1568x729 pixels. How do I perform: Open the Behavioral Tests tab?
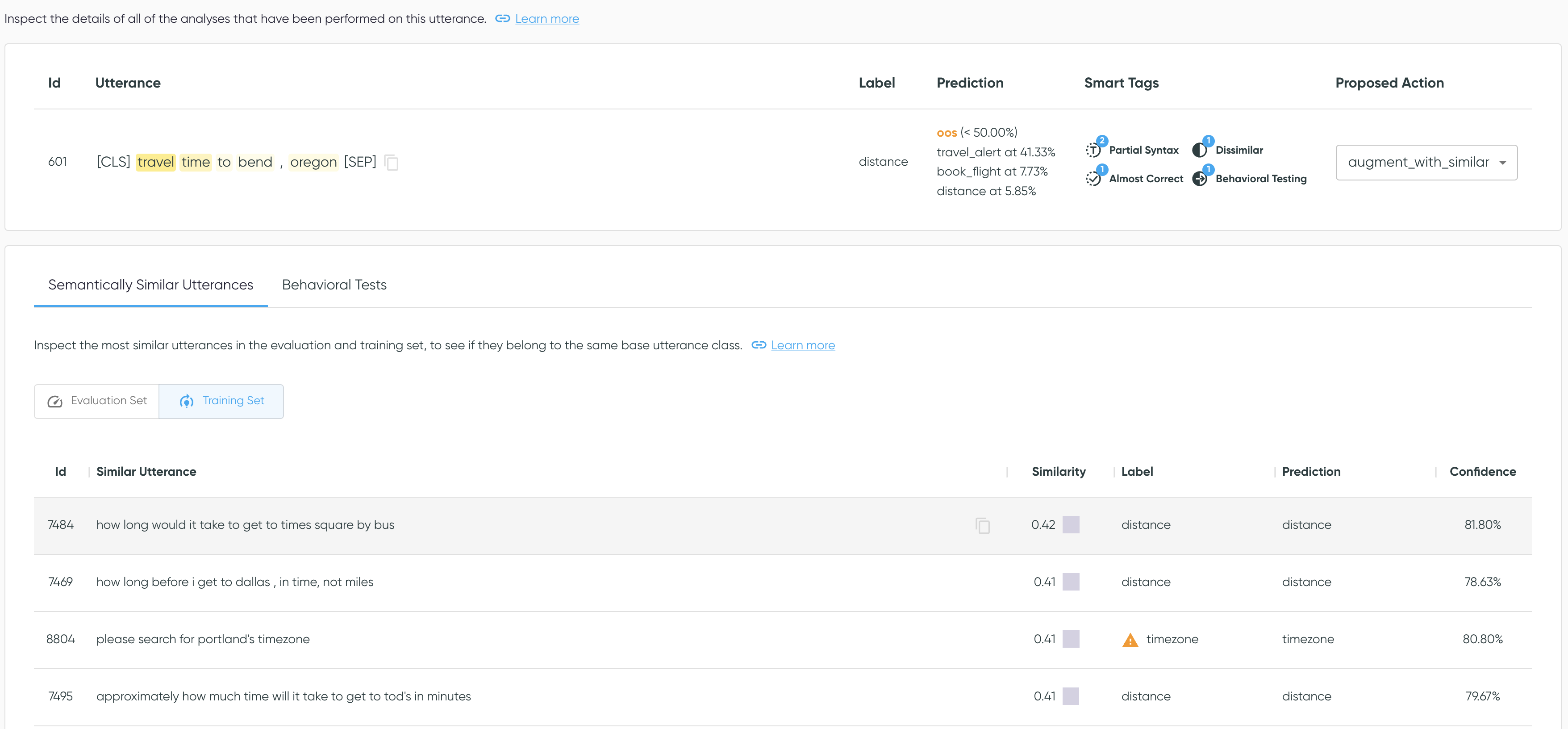334,285
